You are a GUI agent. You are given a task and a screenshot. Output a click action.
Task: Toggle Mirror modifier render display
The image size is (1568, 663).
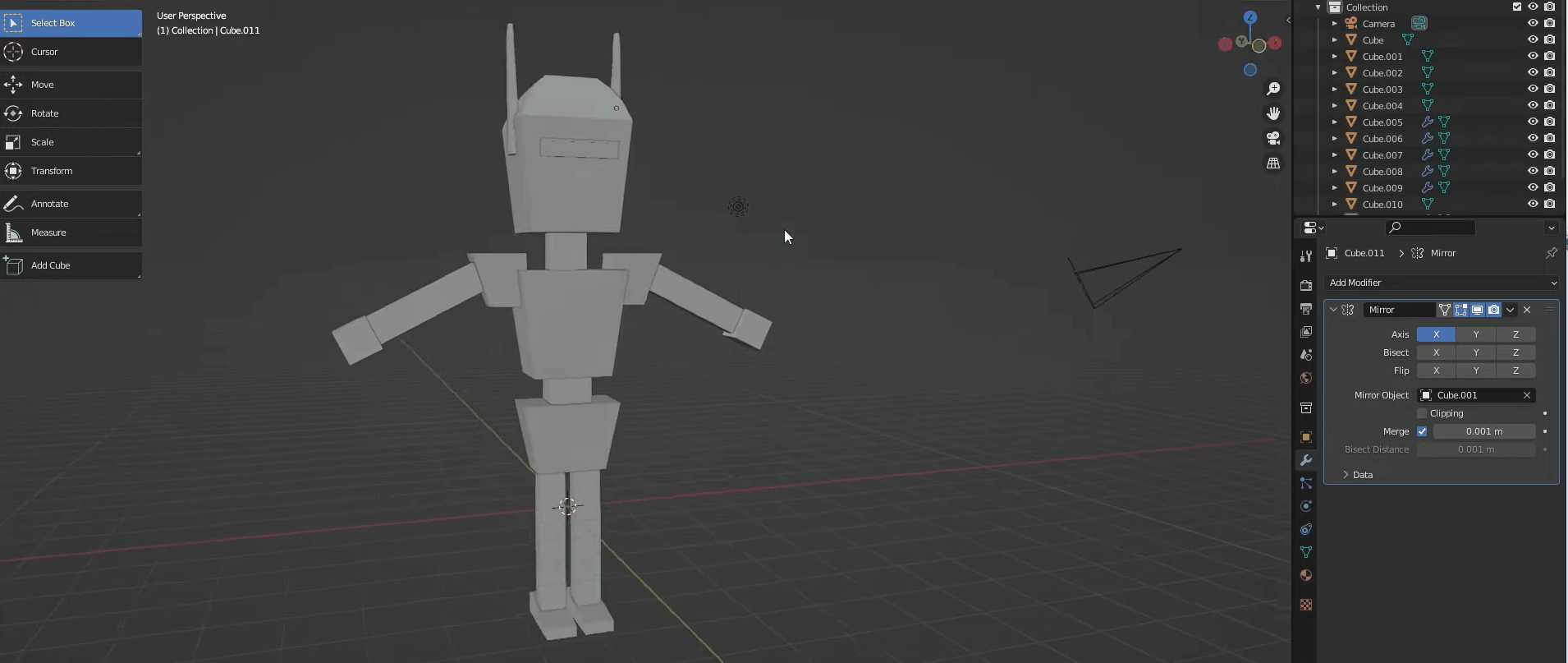click(1494, 310)
